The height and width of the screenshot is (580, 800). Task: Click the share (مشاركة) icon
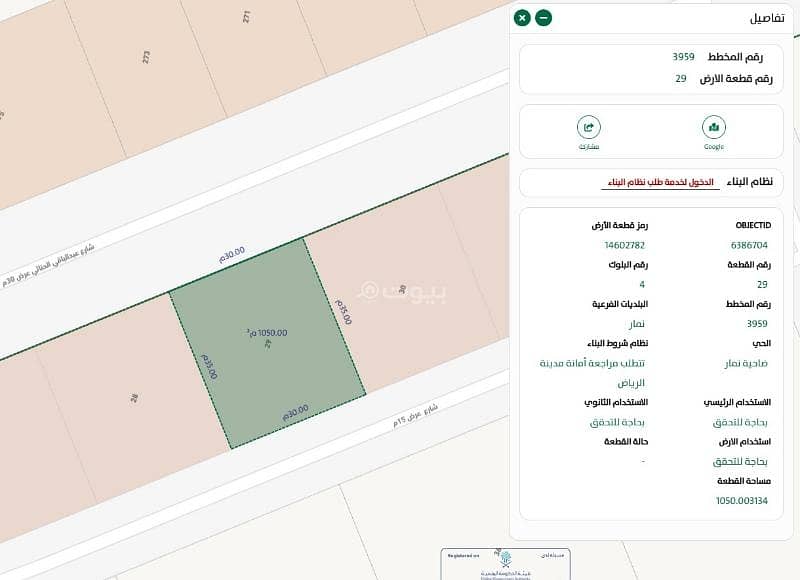[589, 128]
